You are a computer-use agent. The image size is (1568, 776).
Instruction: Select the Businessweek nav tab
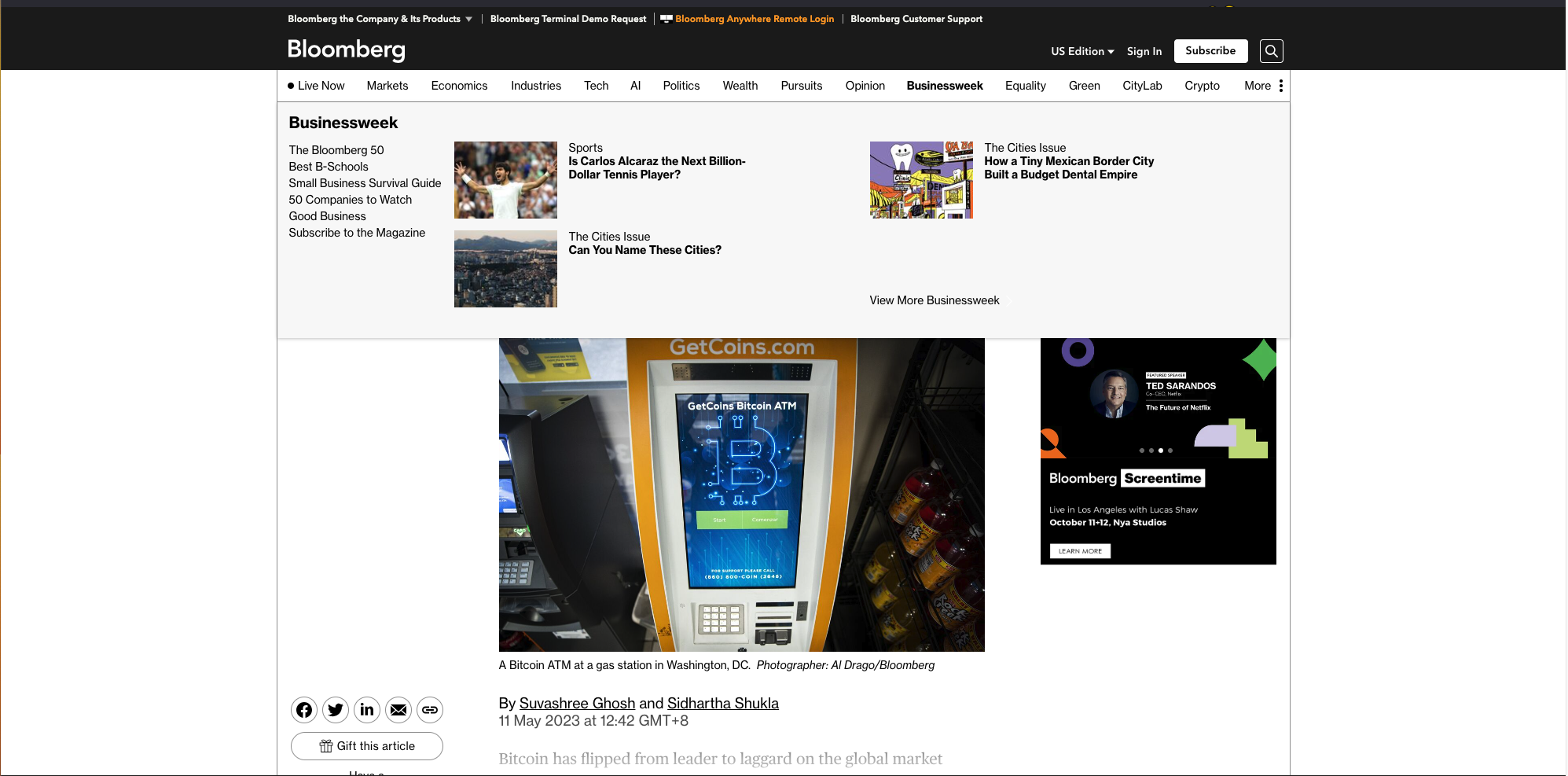point(945,86)
